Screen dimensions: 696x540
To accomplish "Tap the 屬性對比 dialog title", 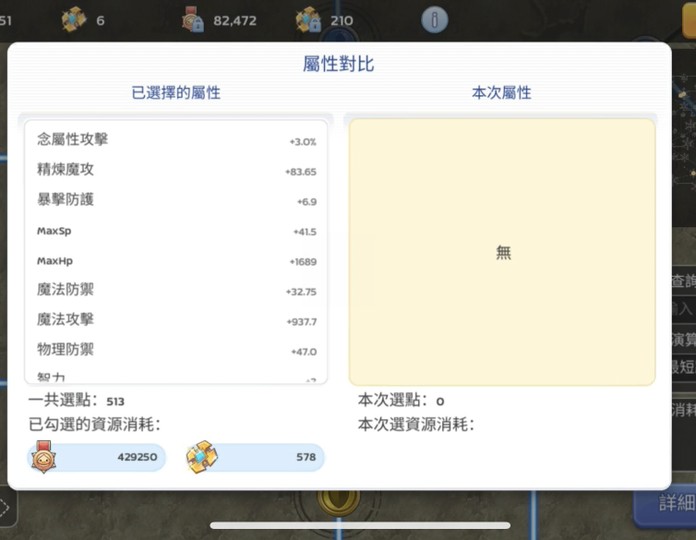I will pos(339,64).
